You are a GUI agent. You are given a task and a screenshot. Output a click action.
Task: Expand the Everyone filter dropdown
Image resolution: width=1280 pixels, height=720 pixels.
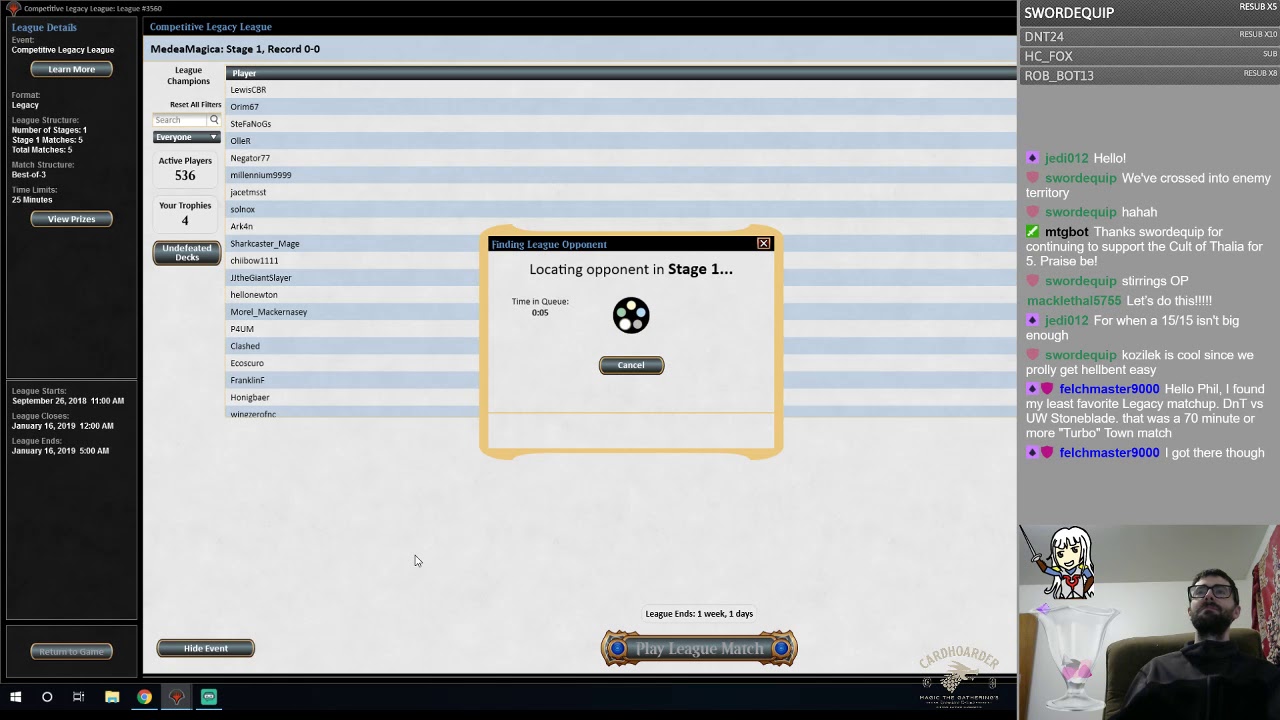[186, 137]
